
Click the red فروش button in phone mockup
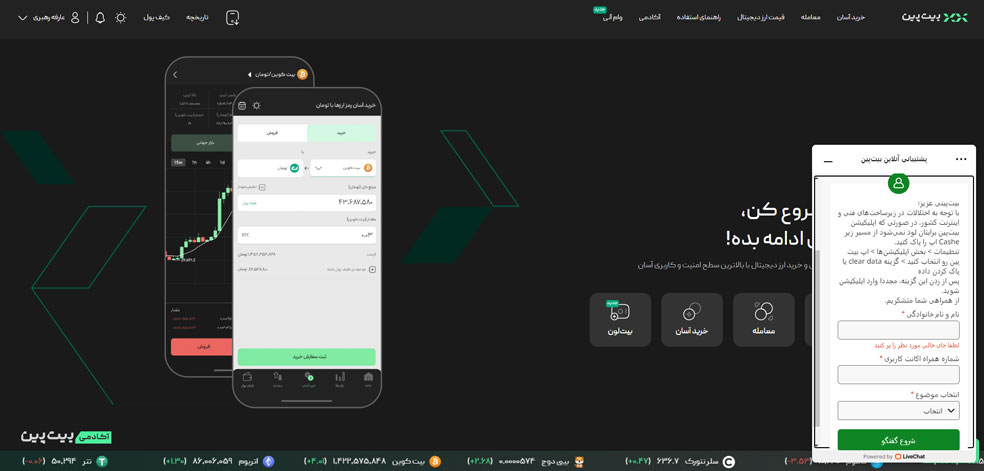pos(202,346)
